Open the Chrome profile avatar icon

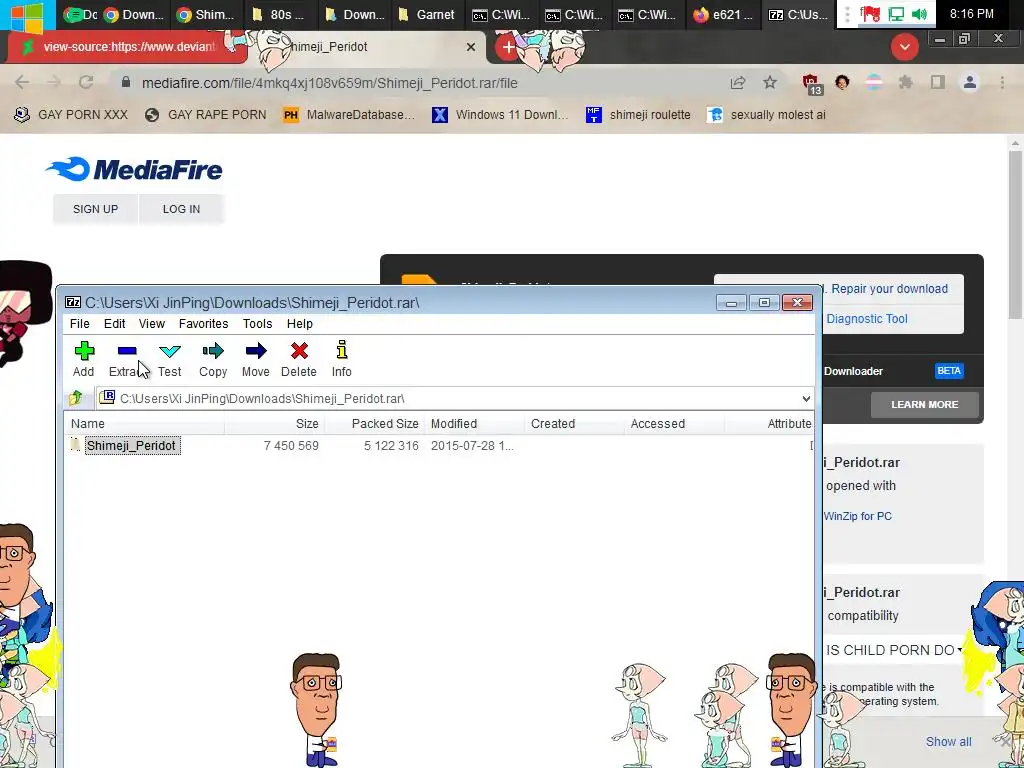pos(970,82)
